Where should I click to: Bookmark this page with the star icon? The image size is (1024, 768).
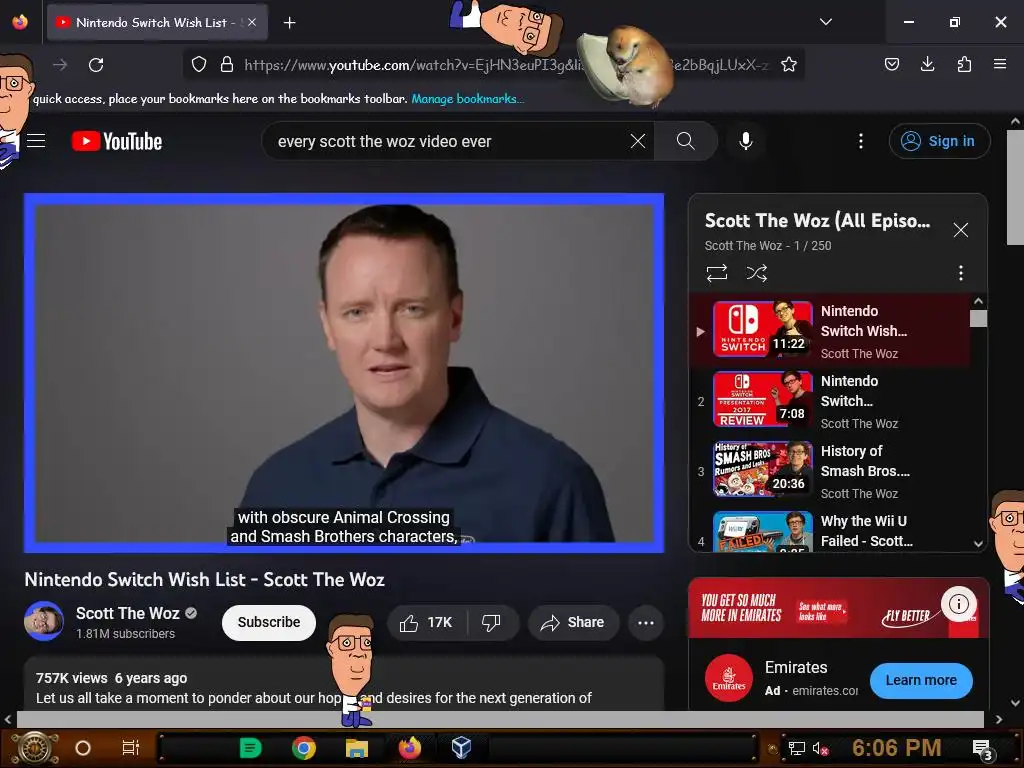click(789, 64)
